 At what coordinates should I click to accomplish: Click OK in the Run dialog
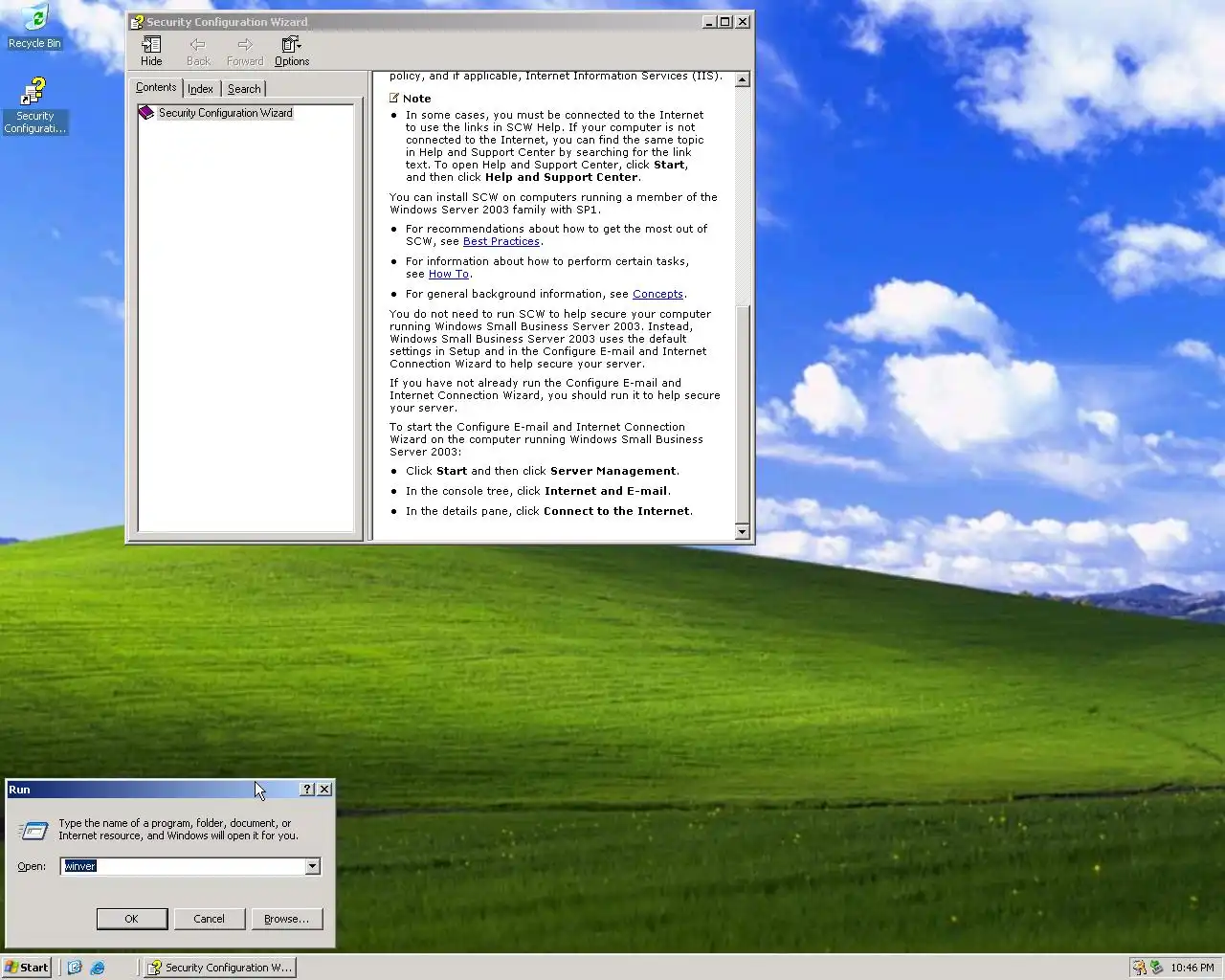point(132,919)
